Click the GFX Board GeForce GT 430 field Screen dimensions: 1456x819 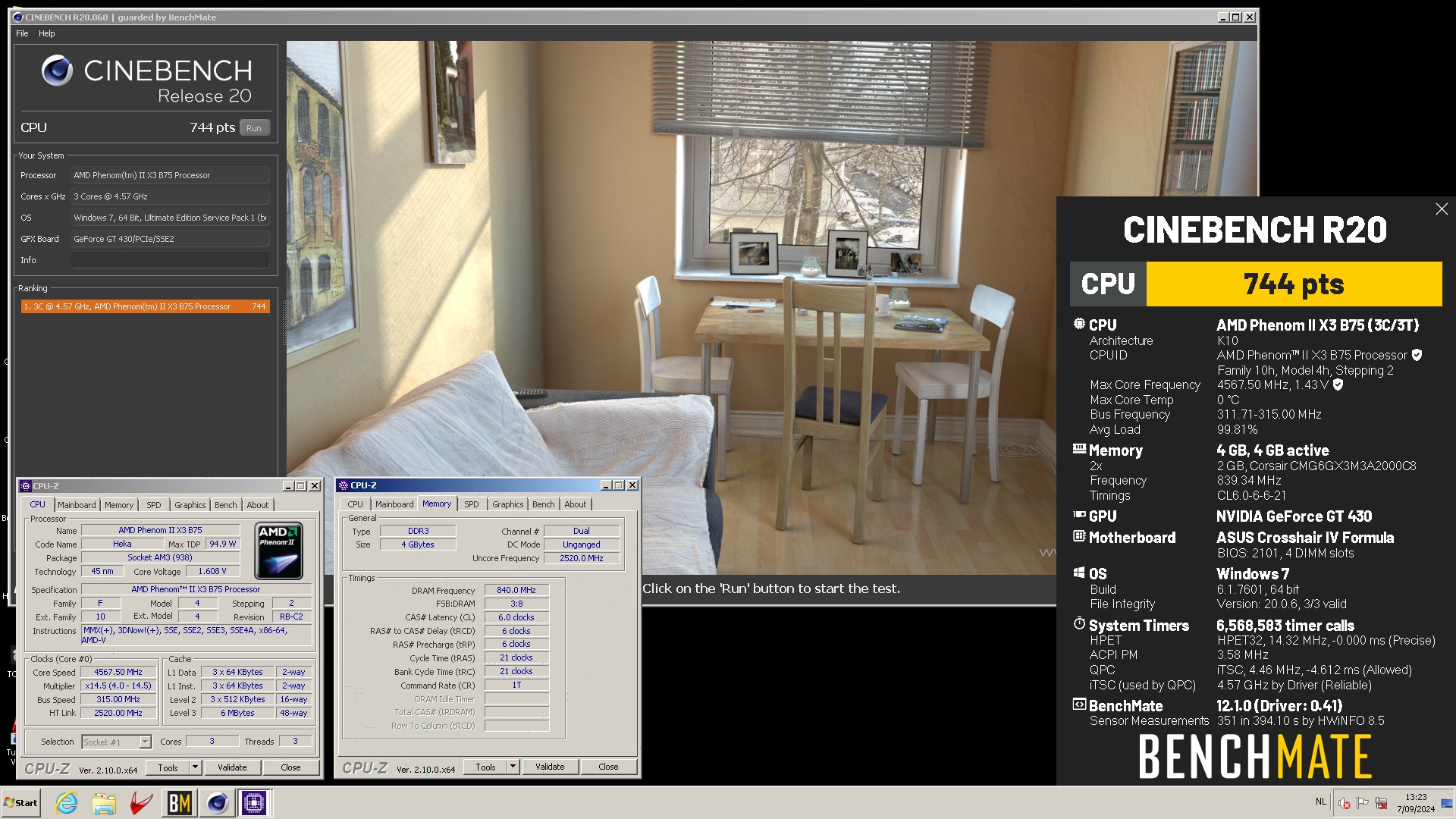pyautogui.click(x=170, y=239)
